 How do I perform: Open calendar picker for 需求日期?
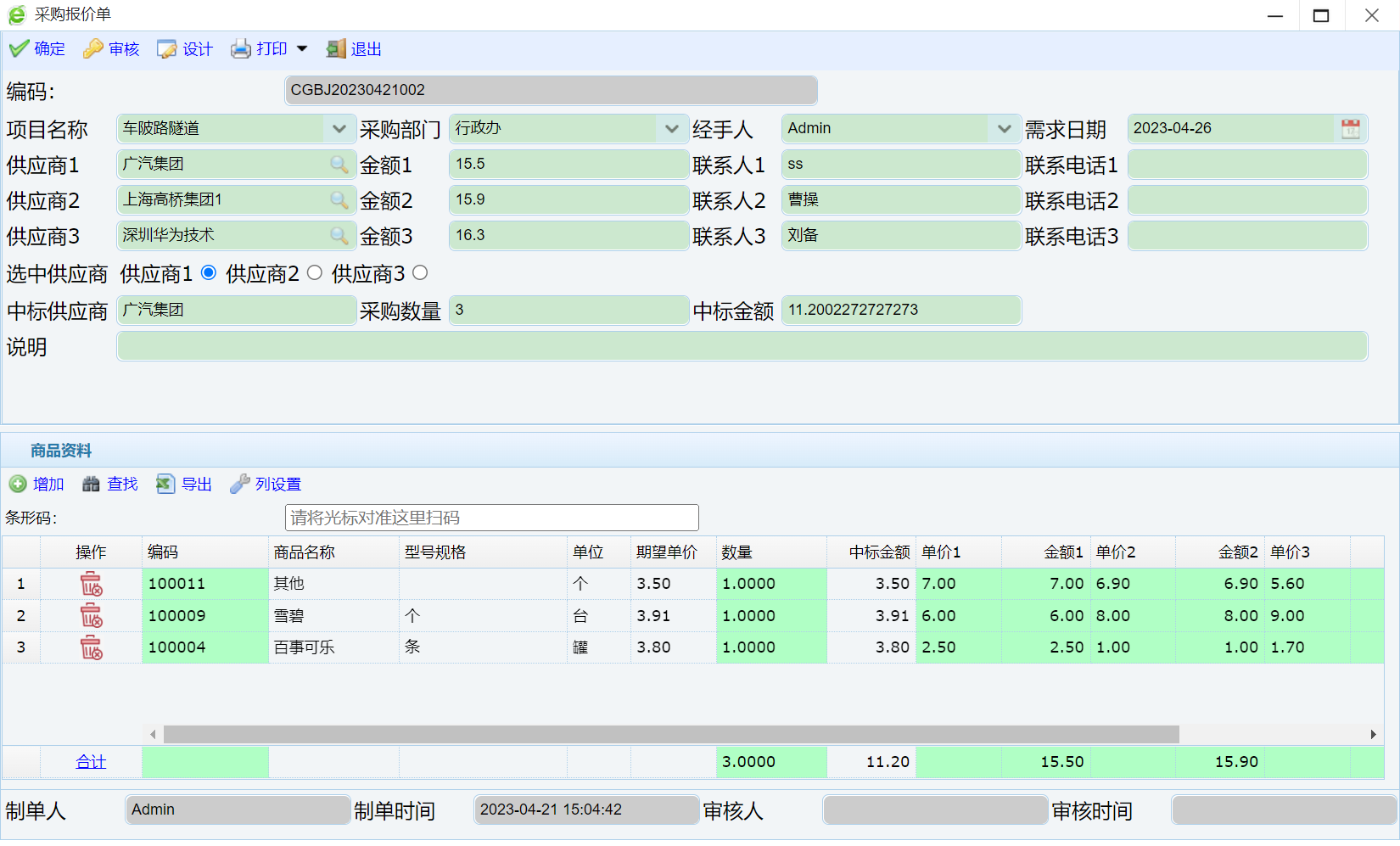coord(1350,129)
